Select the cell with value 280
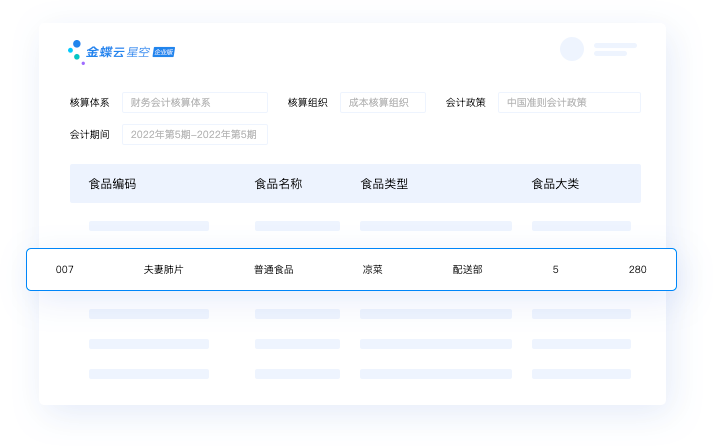Image resolution: width=713 pixels, height=446 pixels. pyautogui.click(x=638, y=270)
